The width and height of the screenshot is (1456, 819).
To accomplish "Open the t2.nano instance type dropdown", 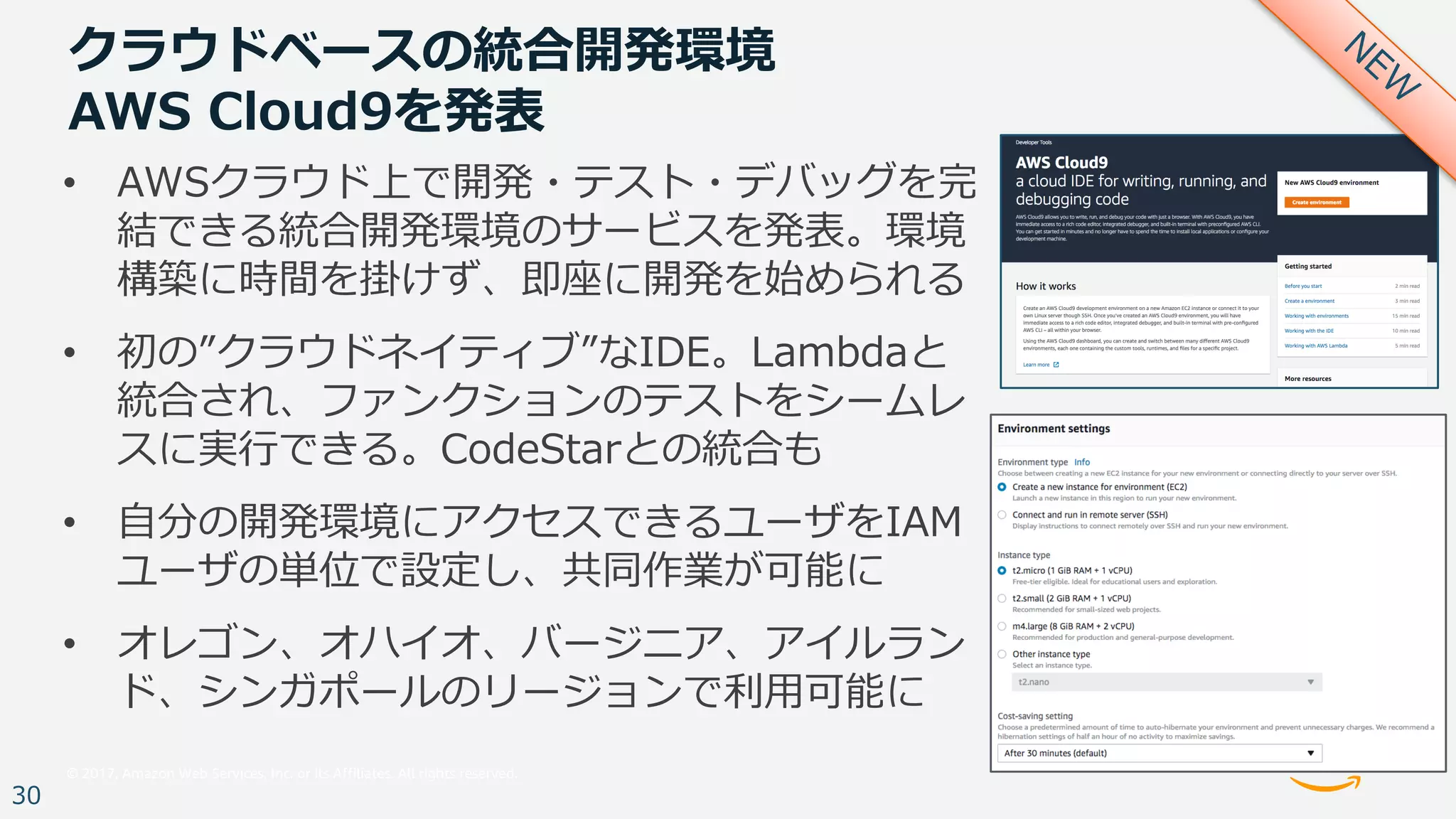I will 1166,682.
